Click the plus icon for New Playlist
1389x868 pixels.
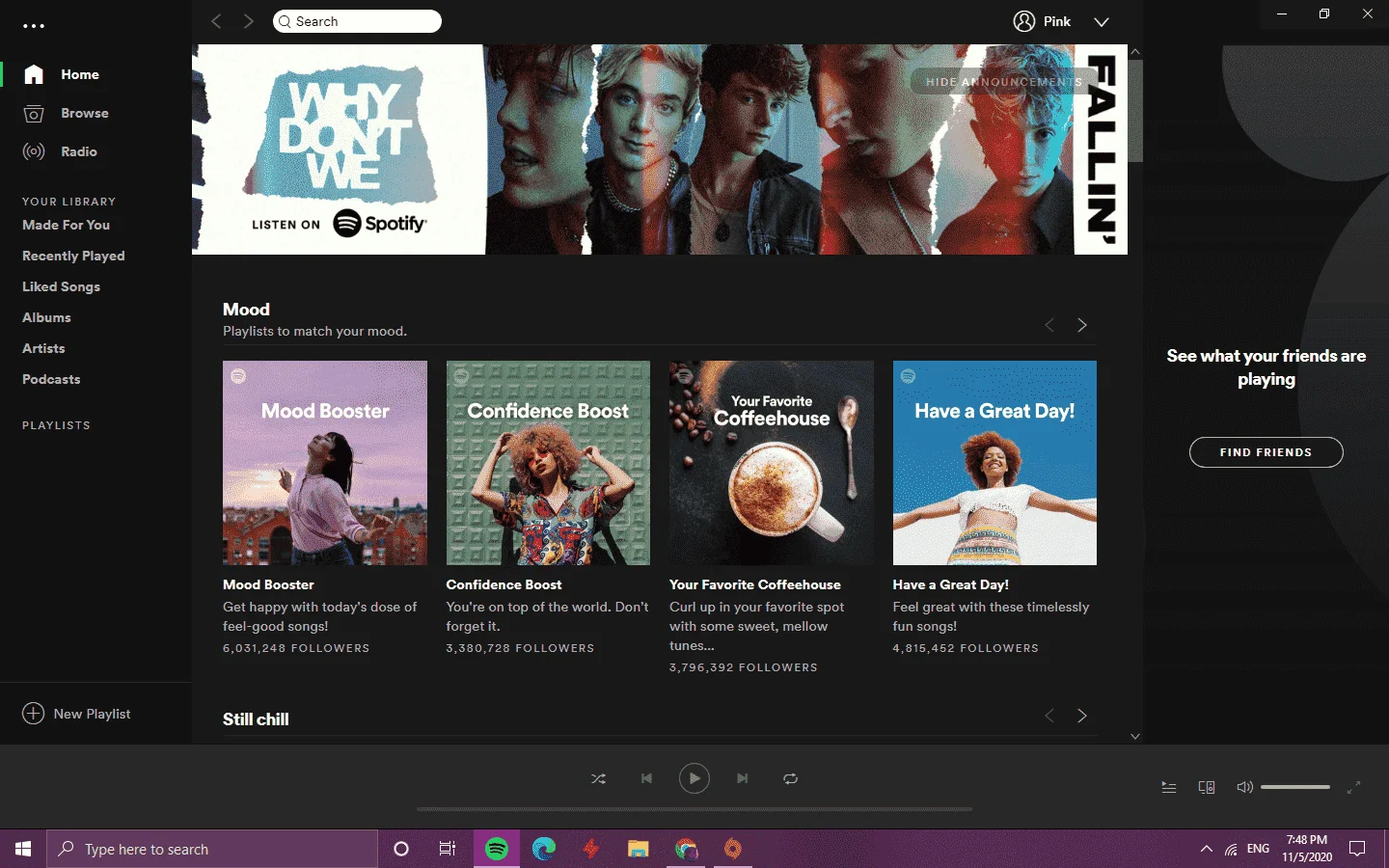pos(33,713)
